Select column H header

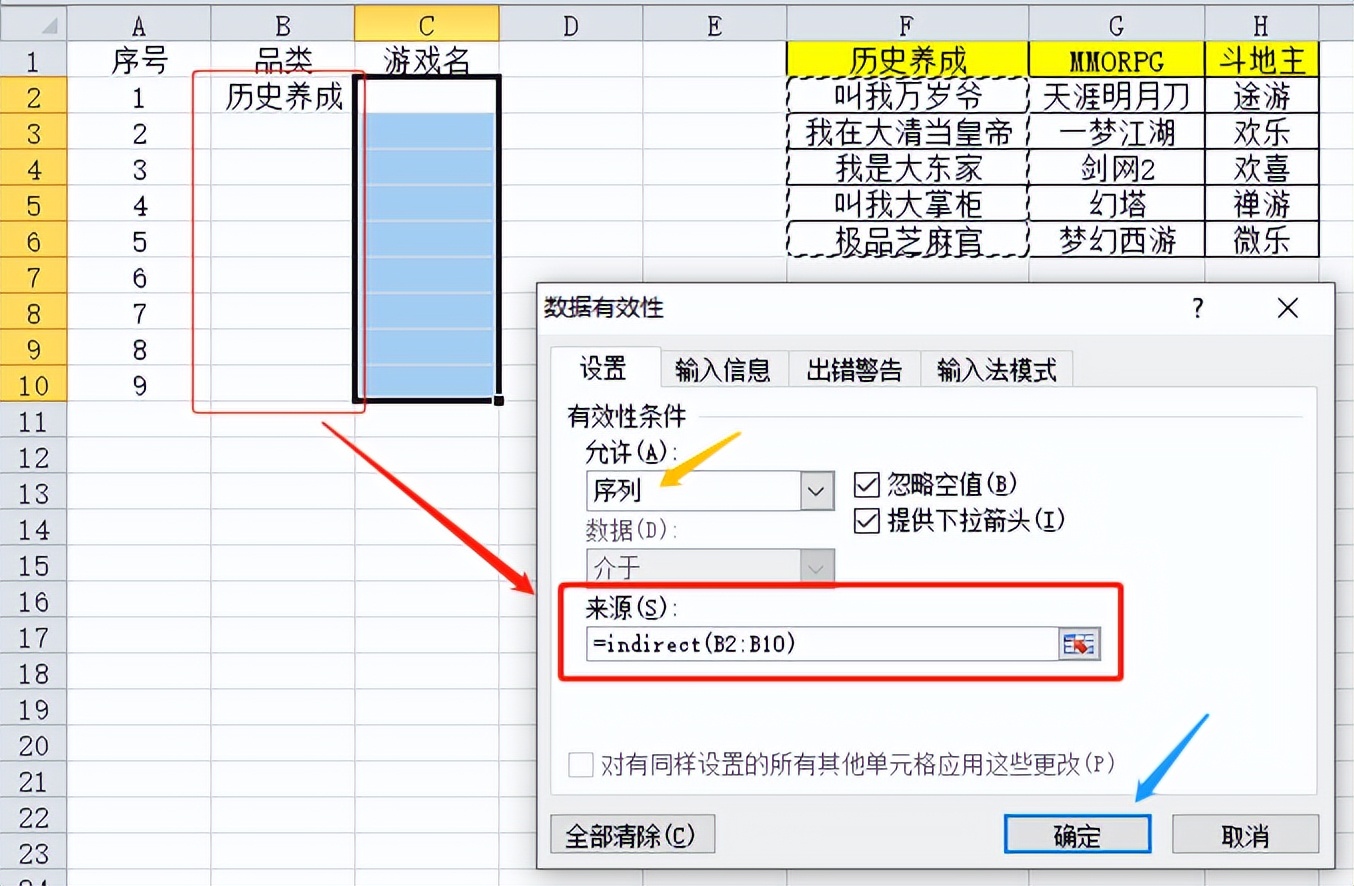[1261, 24]
